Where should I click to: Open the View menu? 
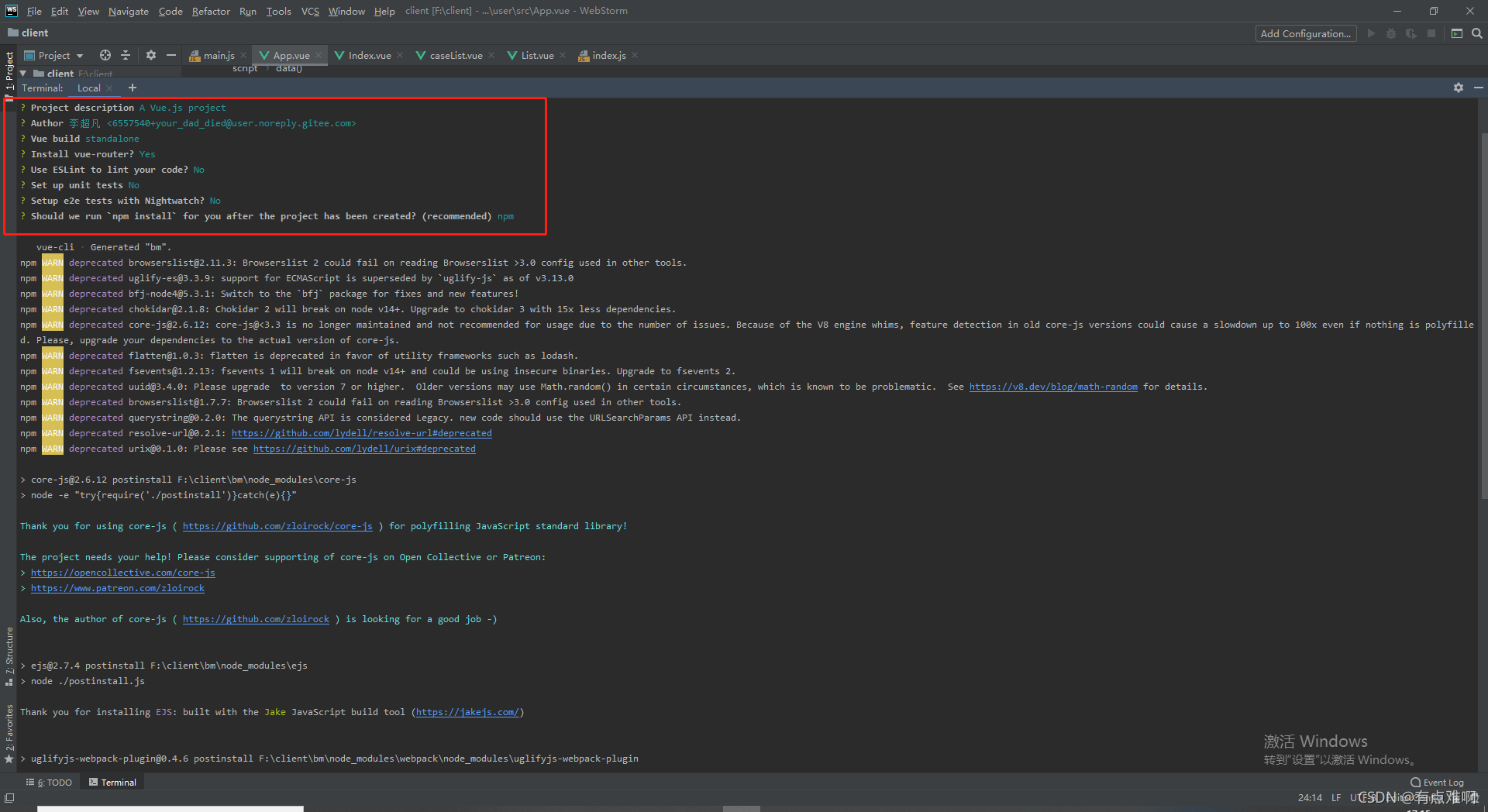(x=88, y=11)
